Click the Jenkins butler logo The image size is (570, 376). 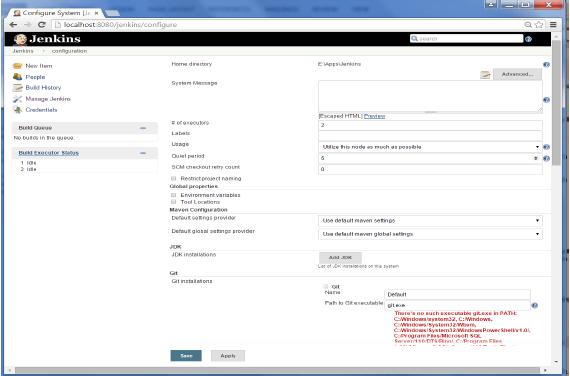pyautogui.click(x=20, y=39)
